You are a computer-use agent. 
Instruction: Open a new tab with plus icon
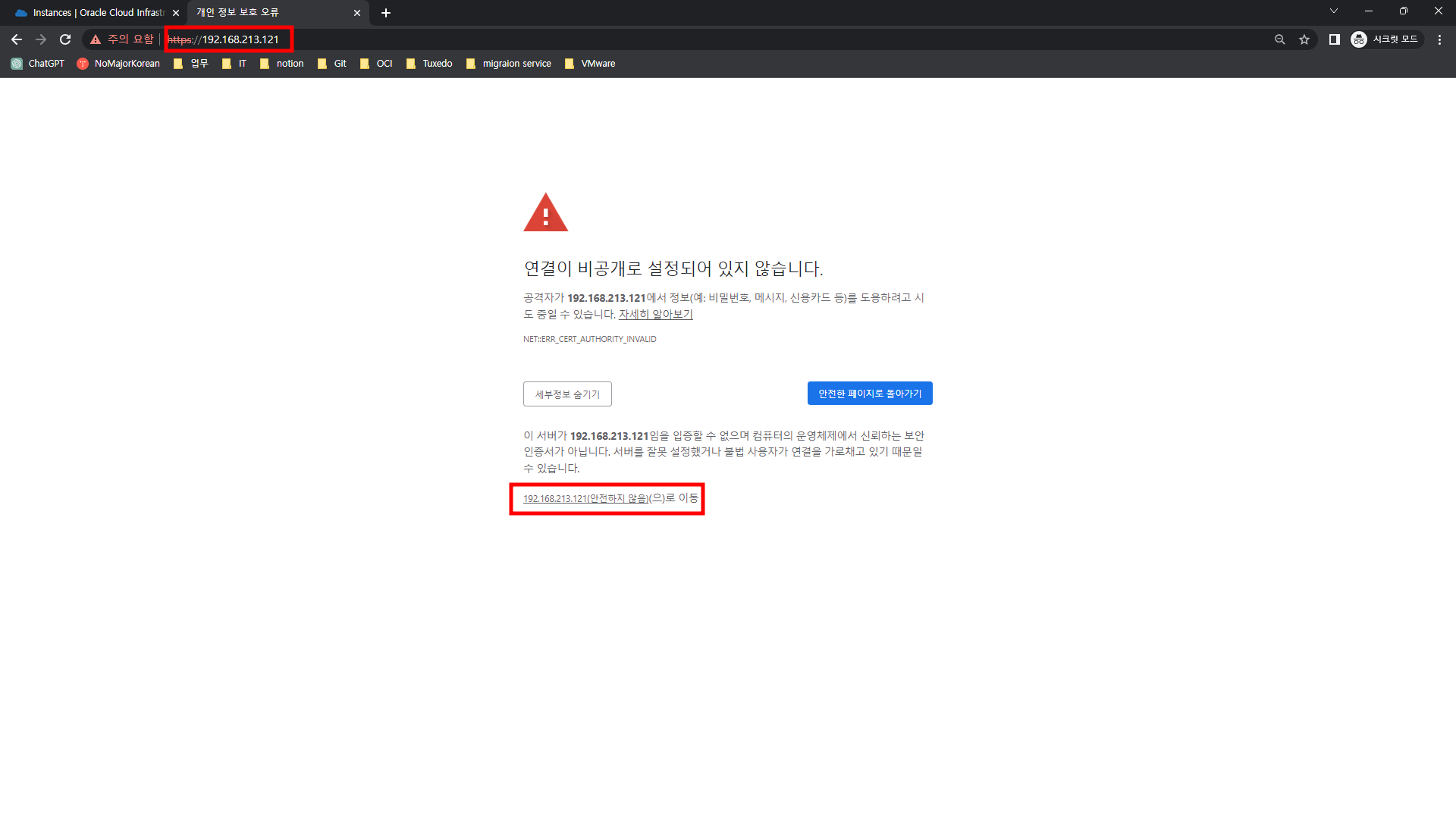(x=386, y=13)
